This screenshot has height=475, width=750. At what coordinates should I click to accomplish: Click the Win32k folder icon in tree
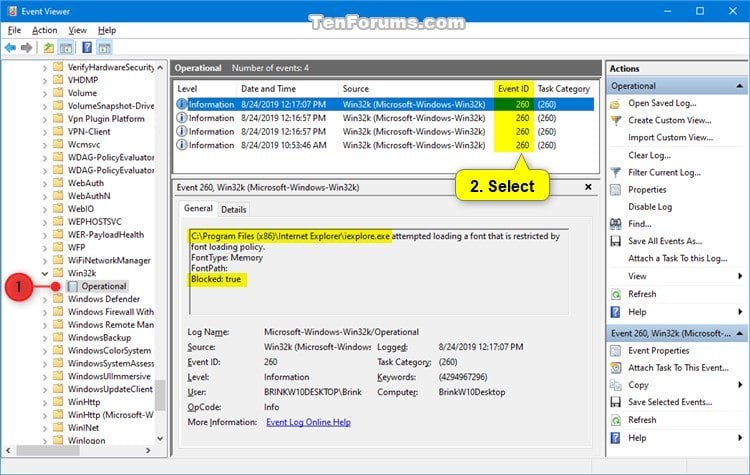pos(58,273)
